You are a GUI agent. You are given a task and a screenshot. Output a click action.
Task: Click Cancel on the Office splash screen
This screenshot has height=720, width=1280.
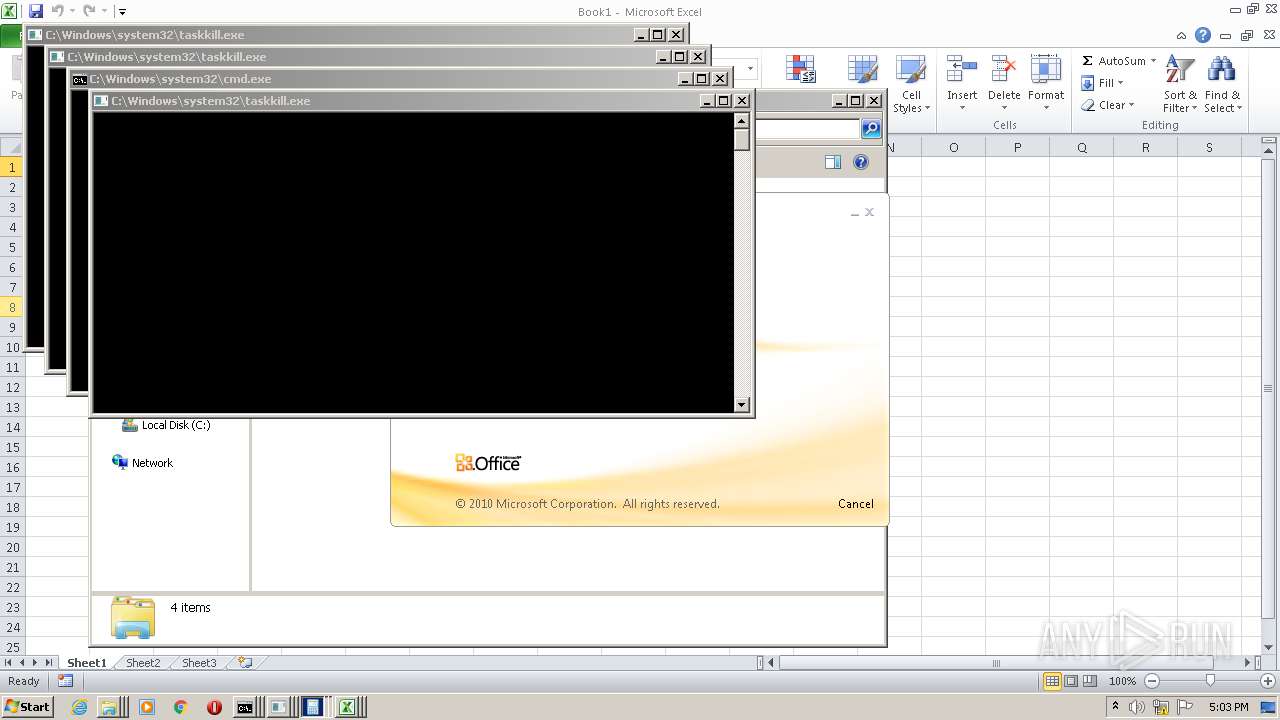[856, 504]
